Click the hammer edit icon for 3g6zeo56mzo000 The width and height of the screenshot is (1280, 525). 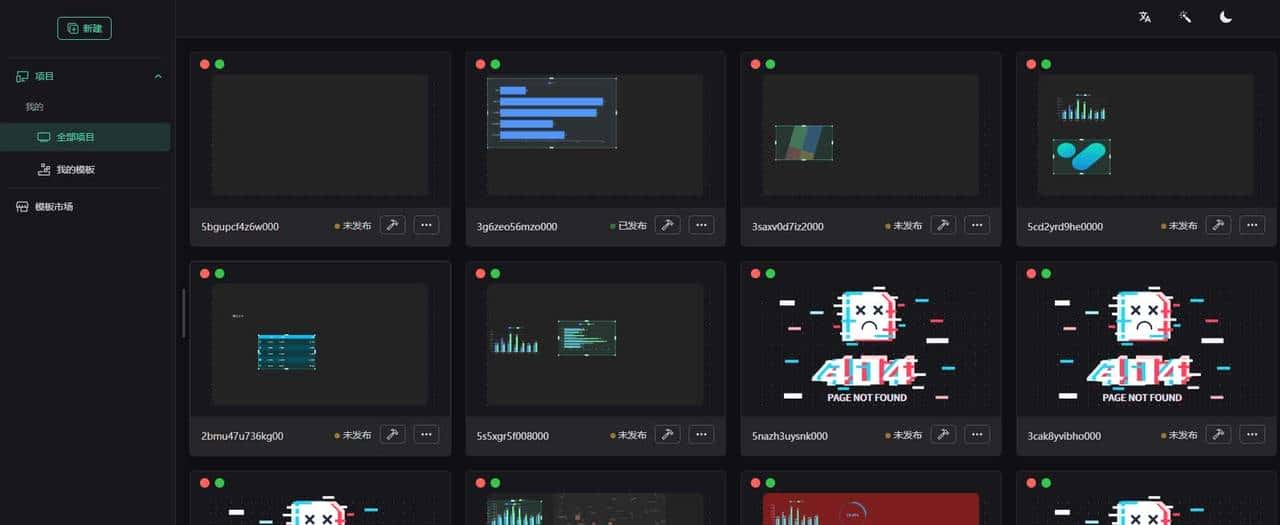point(668,225)
